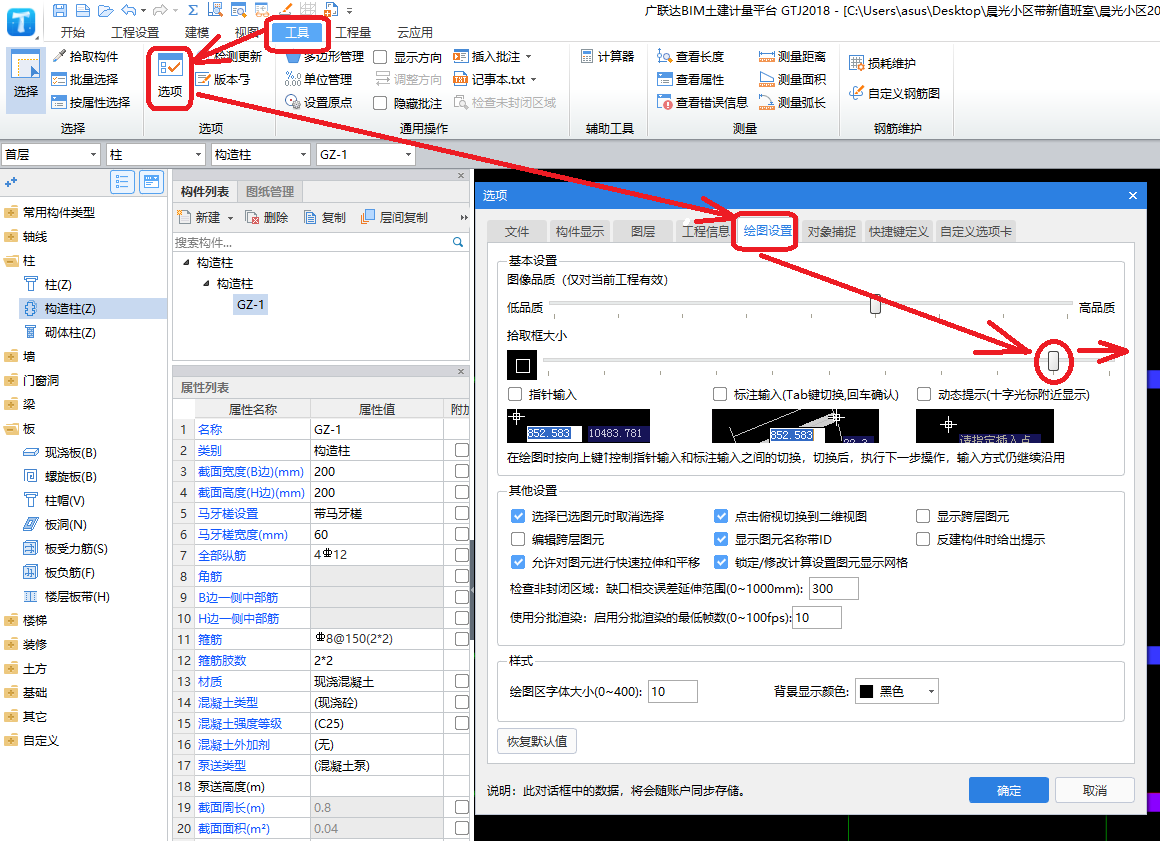Image resolution: width=1160 pixels, height=841 pixels.
Task: Click 新建 new component icon
Action: pyautogui.click(x=185, y=217)
